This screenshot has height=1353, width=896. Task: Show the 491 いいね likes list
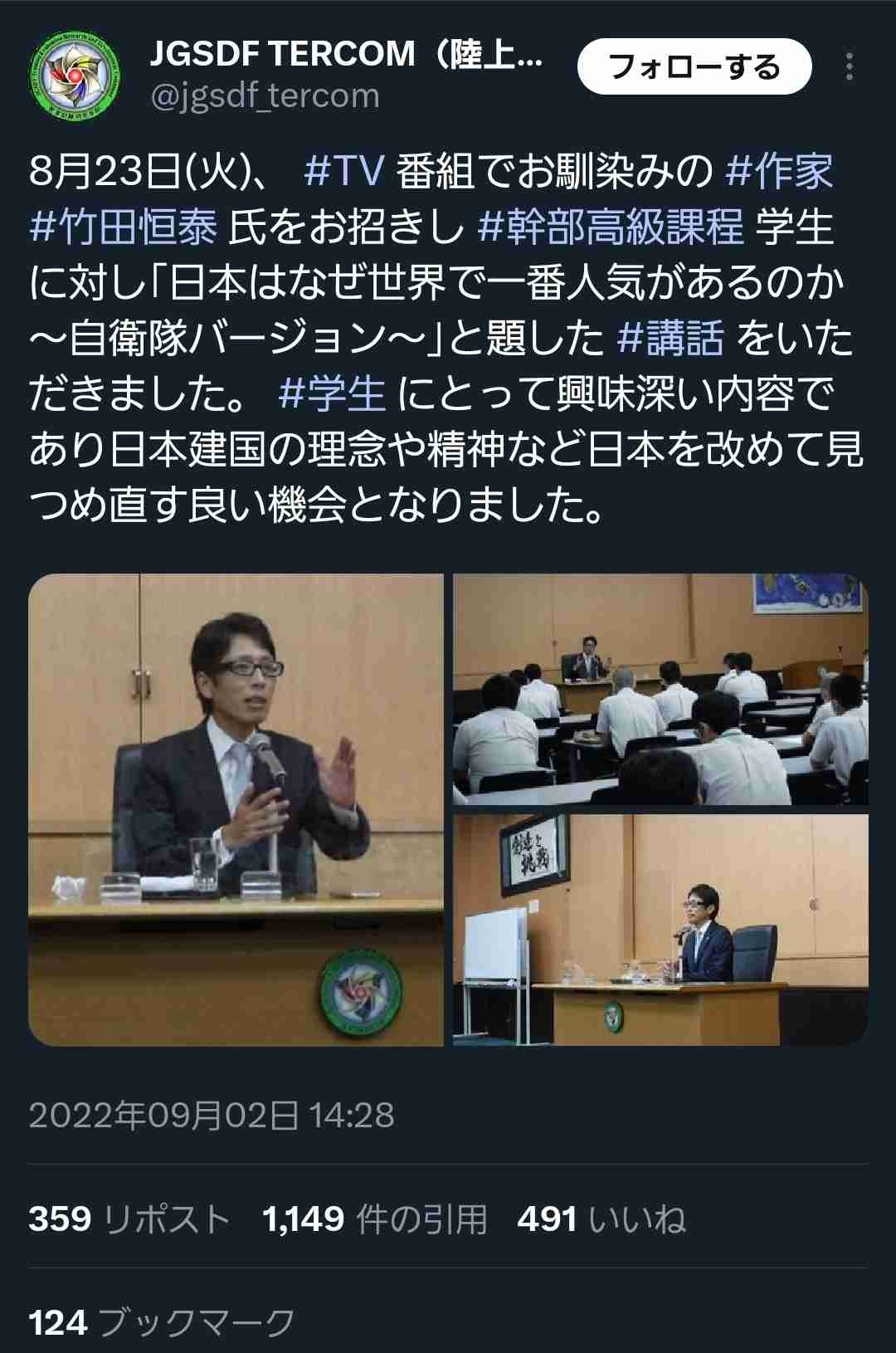601,1219
